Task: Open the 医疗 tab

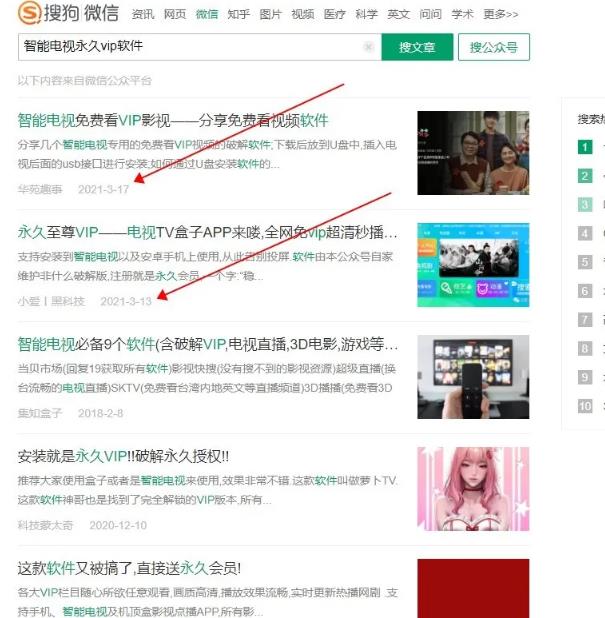Action: click(335, 15)
